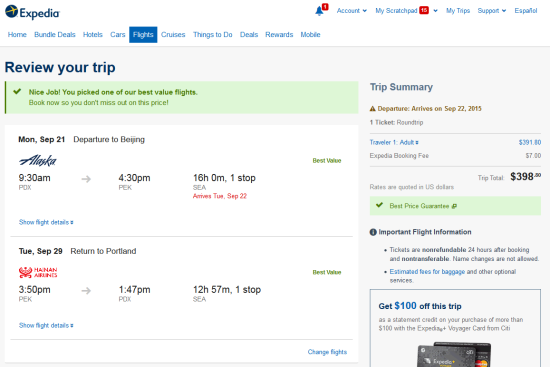Expand the Support dropdown menu

(x=492, y=11)
